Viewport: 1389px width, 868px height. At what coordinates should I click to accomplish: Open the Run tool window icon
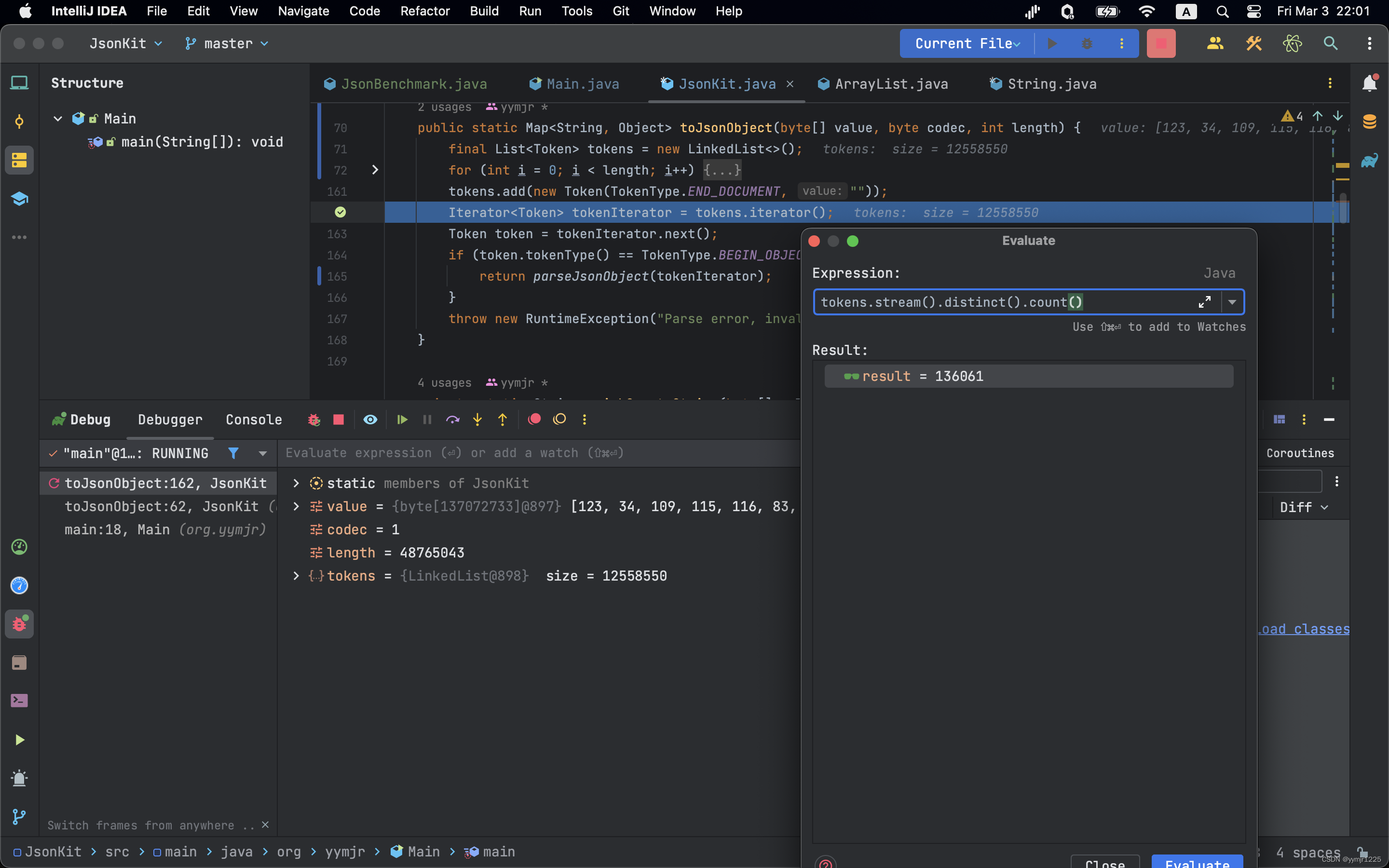tap(19, 739)
